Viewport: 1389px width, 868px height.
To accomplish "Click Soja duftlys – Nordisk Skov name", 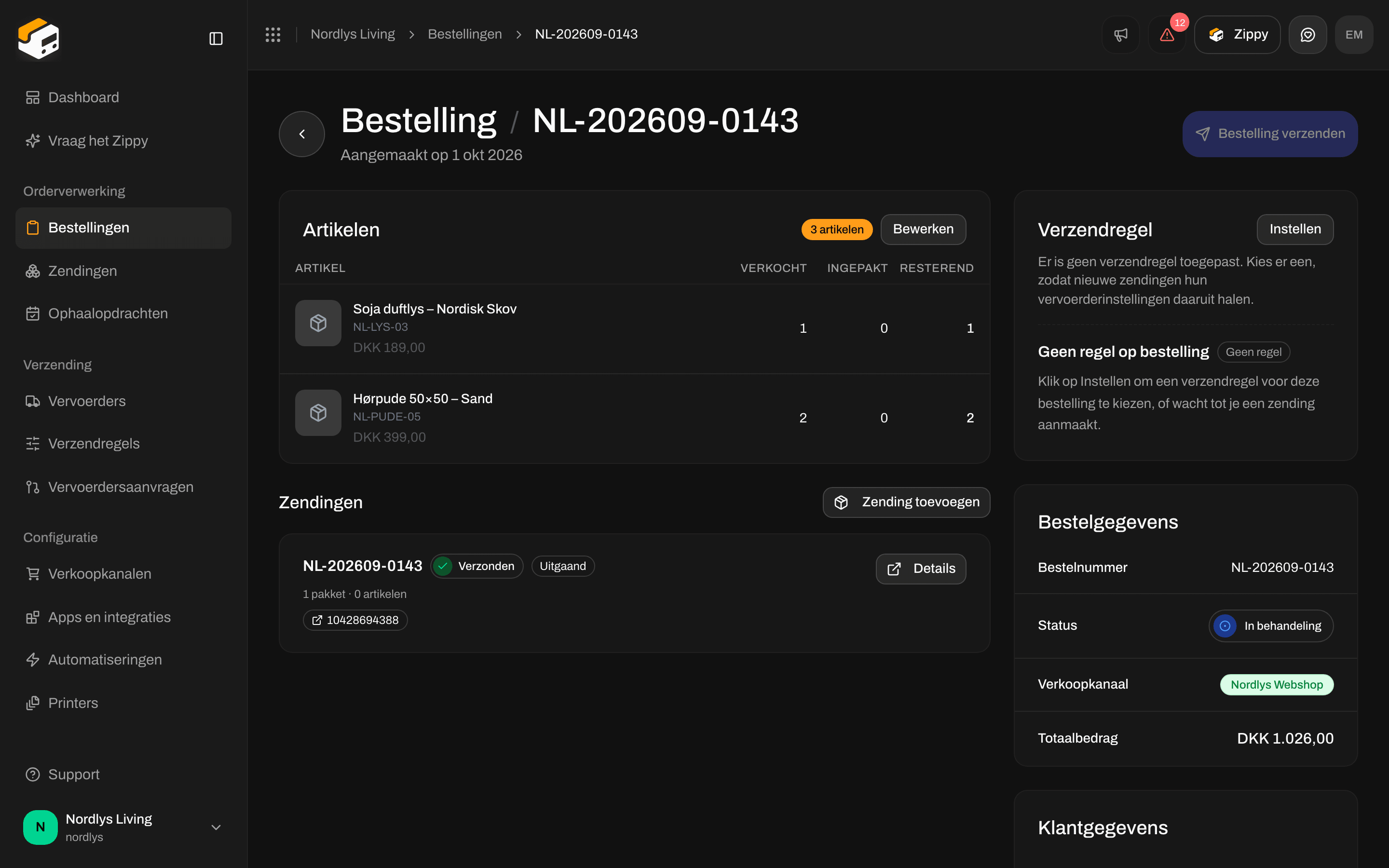I will coord(435,309).
